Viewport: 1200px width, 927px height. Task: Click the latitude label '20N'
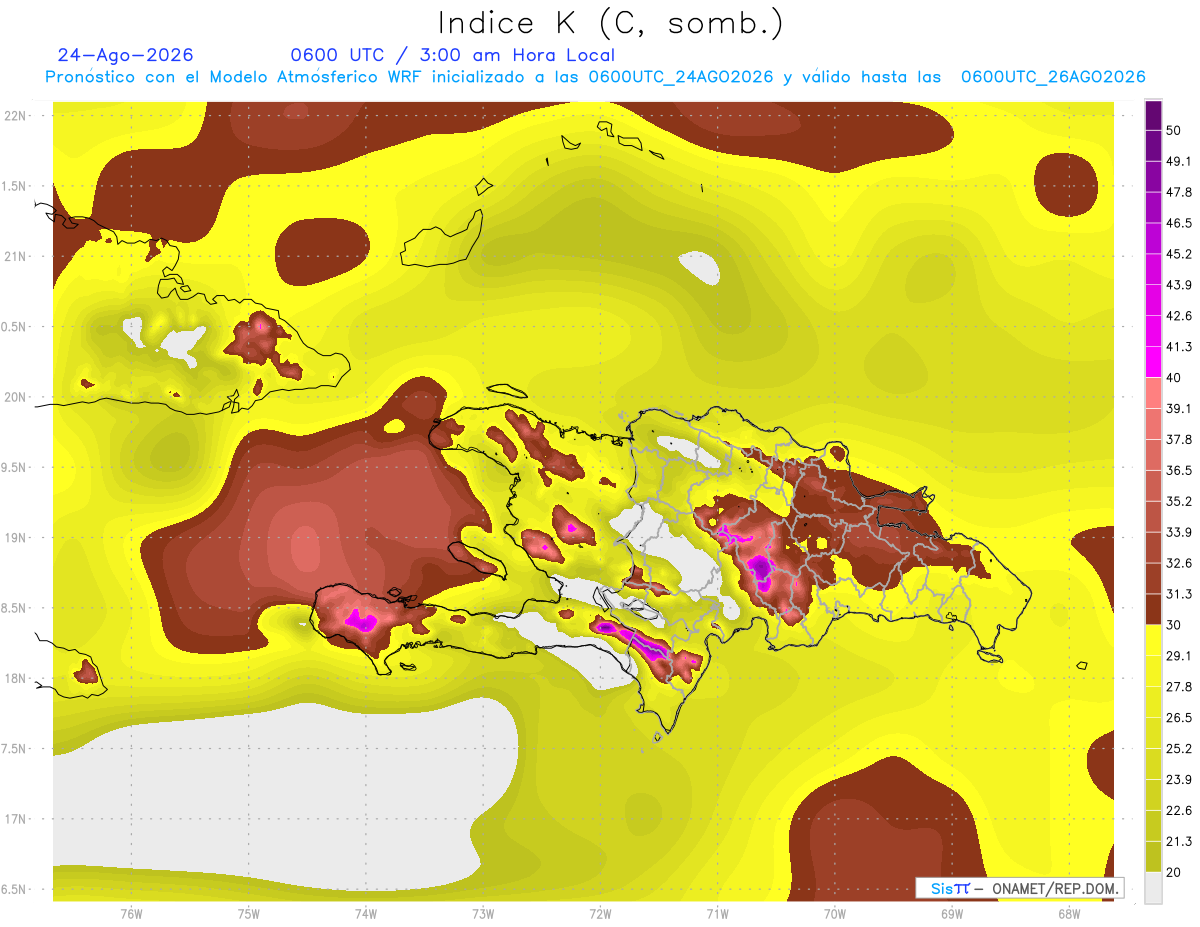(x=16, y=397)
